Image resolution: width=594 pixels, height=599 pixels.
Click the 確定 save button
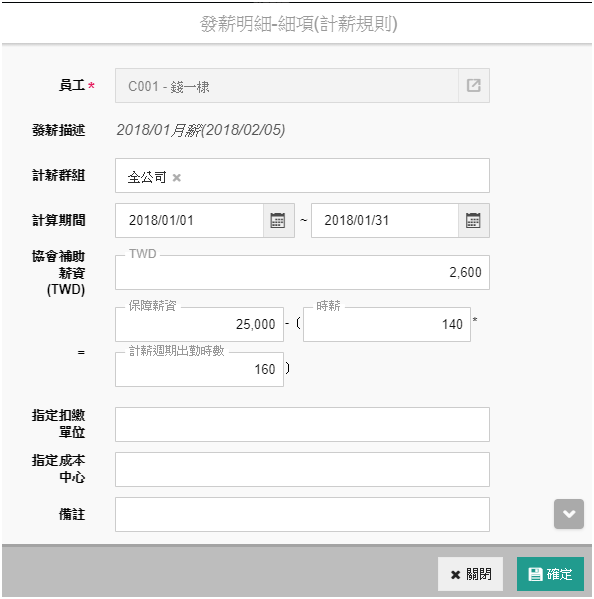pos(550,574)
